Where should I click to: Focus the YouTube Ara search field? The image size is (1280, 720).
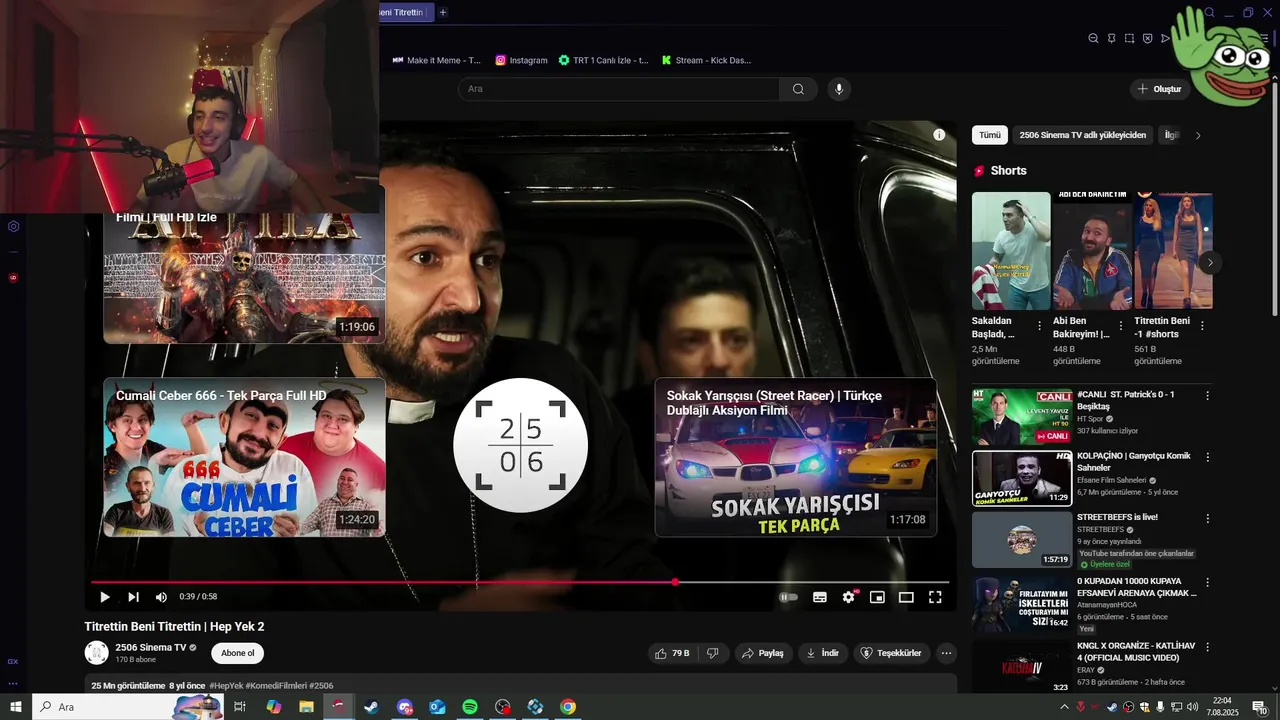coord(618,89)
